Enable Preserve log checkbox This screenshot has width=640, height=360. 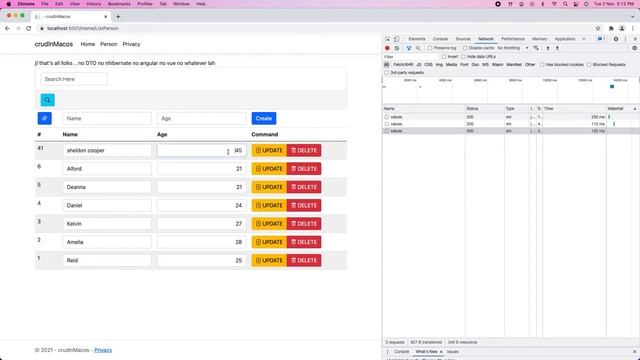click(x=430, y=48)
